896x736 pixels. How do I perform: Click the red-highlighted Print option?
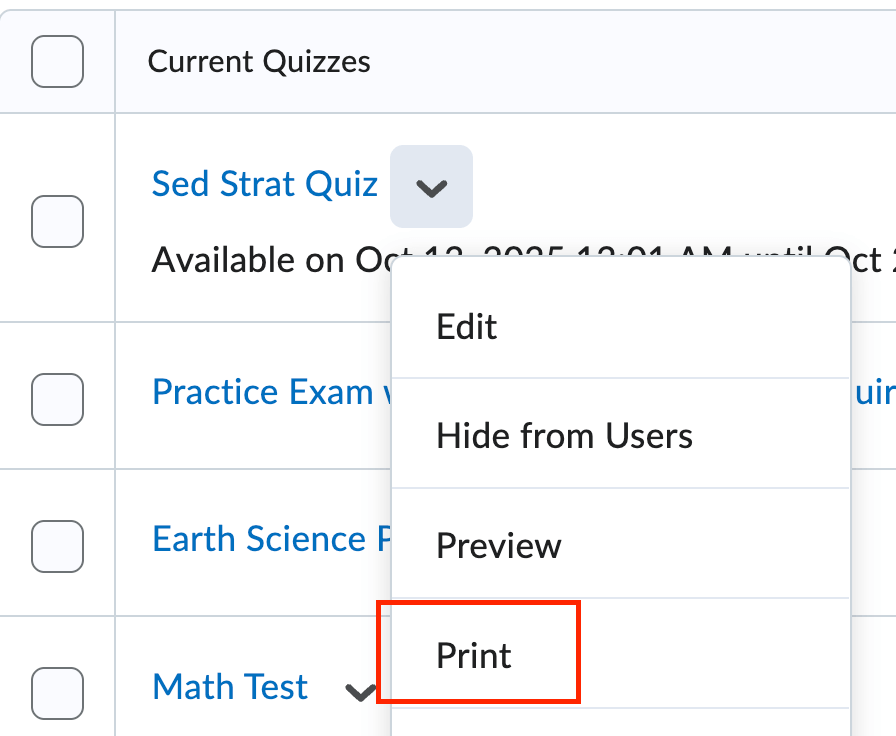(x=473, y=654)
